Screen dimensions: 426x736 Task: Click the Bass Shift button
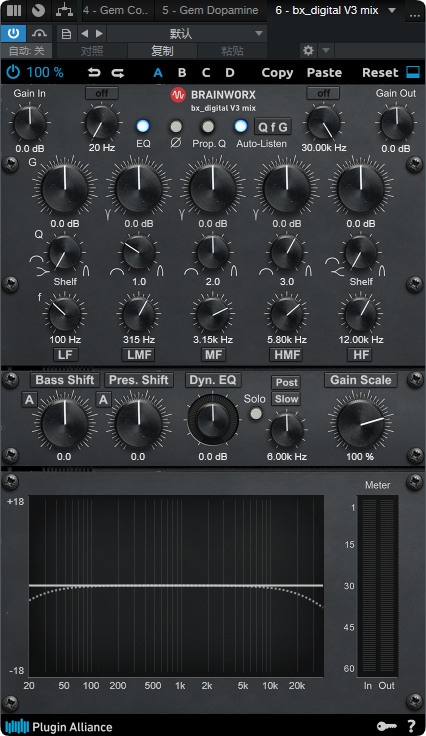pos(65,380)
